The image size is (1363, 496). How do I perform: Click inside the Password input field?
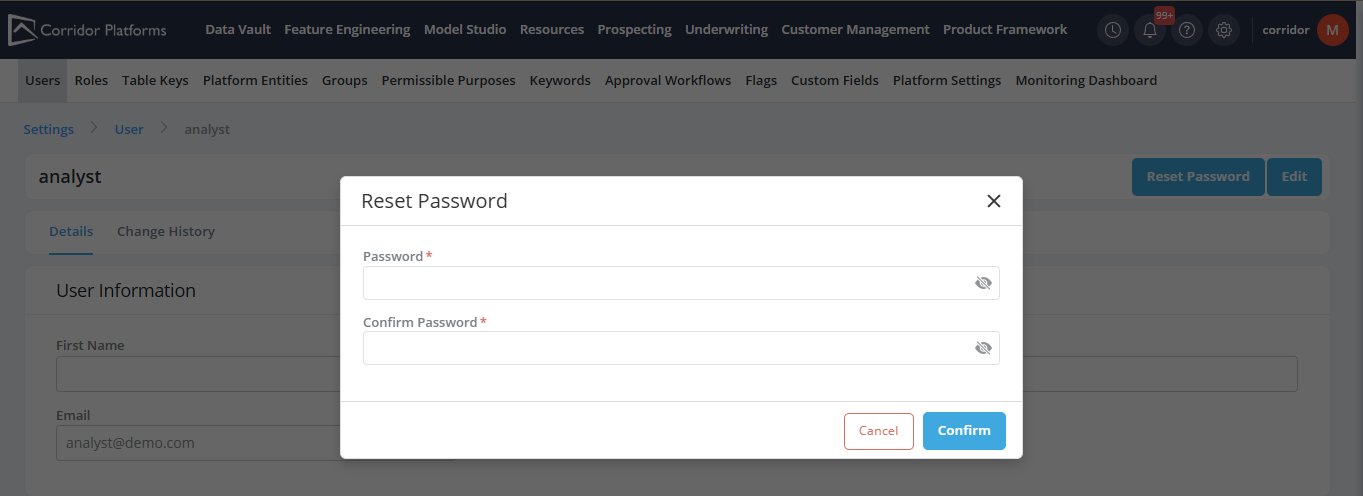[x=665, y=283]
